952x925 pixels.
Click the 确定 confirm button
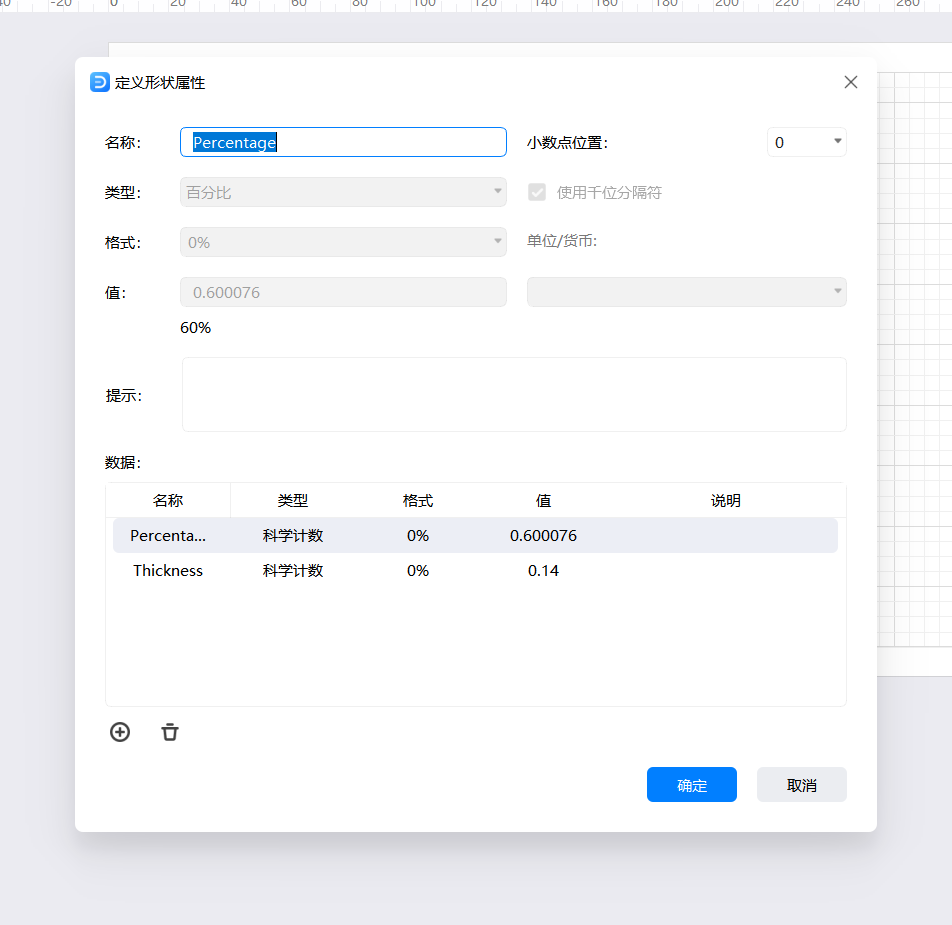691,785
